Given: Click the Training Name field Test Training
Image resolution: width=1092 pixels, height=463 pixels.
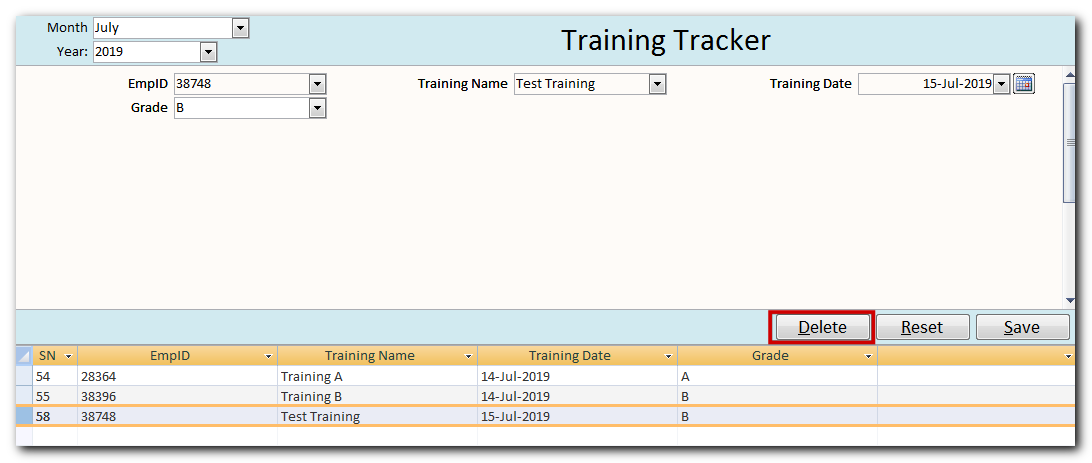Looking at the screenshot, I should 582,84.
